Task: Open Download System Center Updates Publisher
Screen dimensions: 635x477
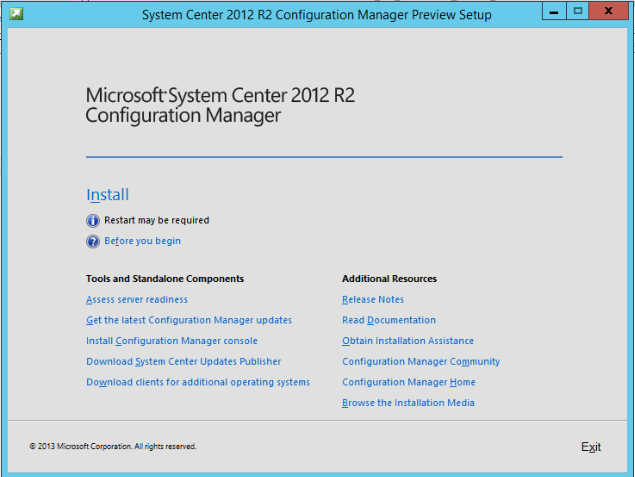Action: [183, 362]
